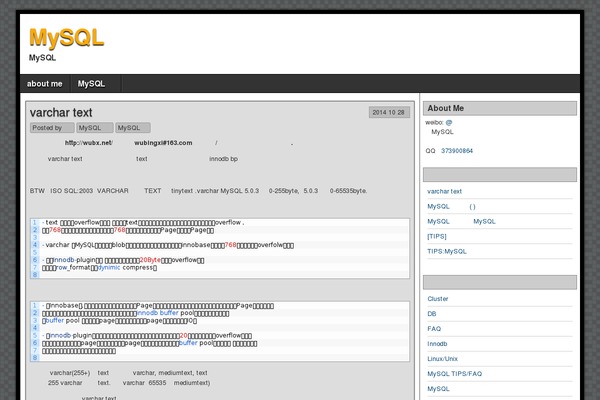Open the weibo @ profile link
This screenshot has width=600, height=400.
coord(449,122)
